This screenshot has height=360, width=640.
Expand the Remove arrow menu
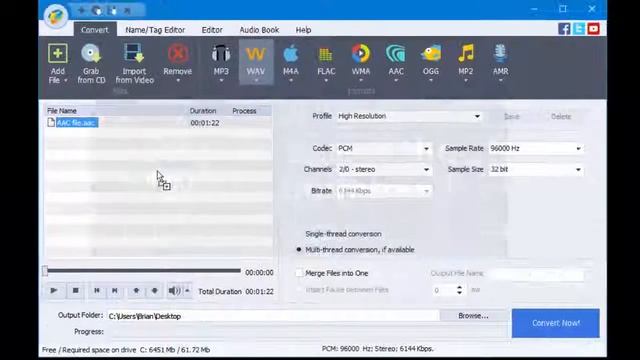point(178,81)
